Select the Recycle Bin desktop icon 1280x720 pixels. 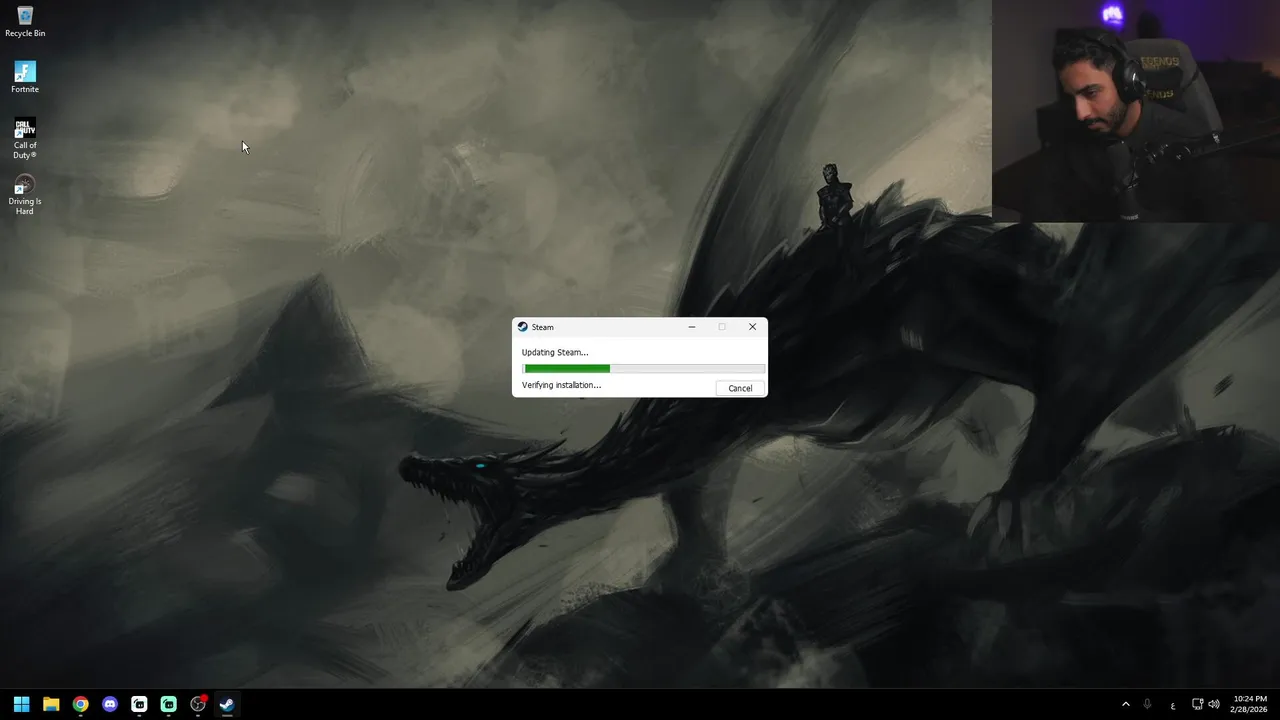[25, 22]
